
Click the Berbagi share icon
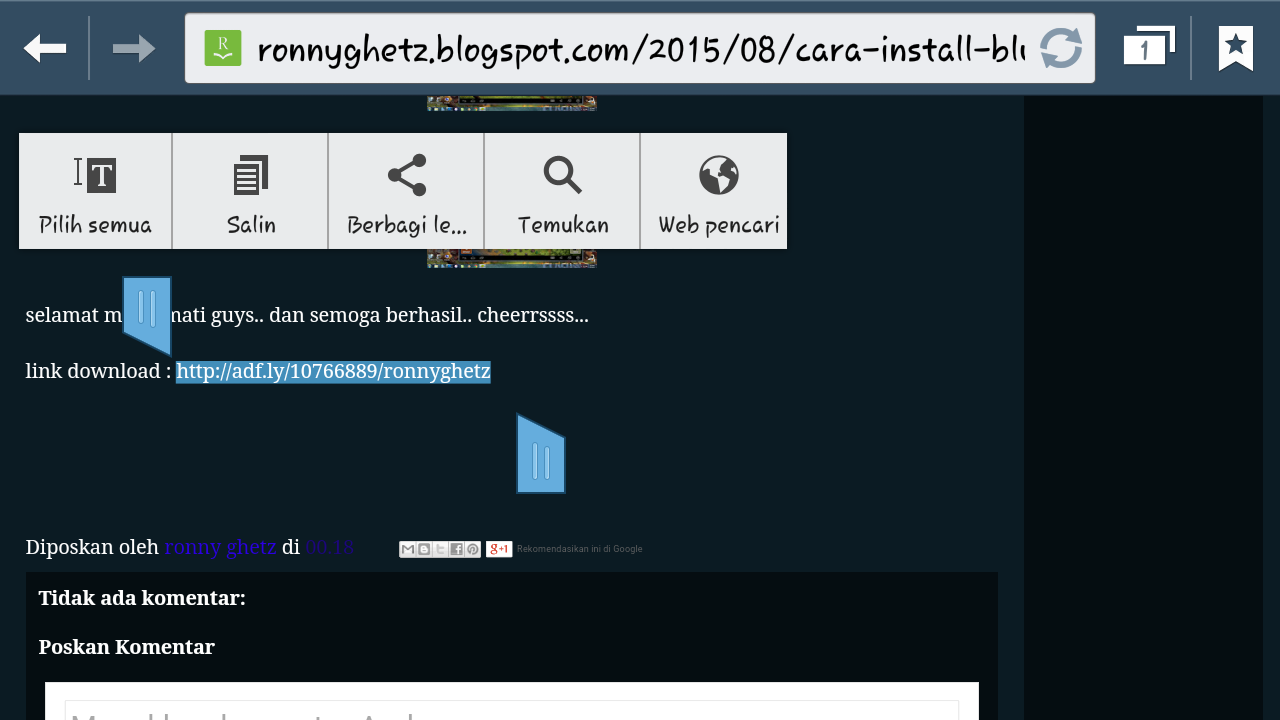405,176
